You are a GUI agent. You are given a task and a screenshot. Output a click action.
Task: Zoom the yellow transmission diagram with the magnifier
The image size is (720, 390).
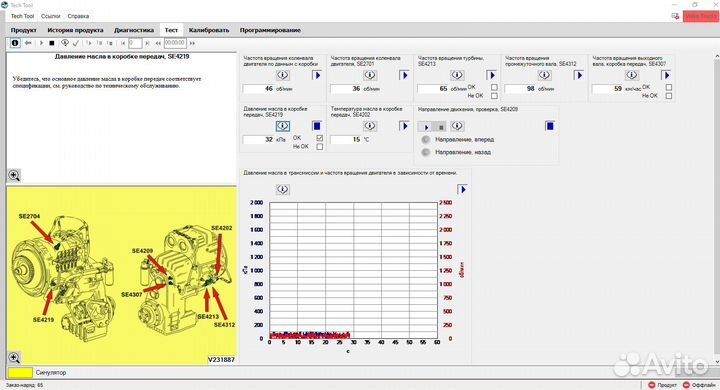coord(14,357)
